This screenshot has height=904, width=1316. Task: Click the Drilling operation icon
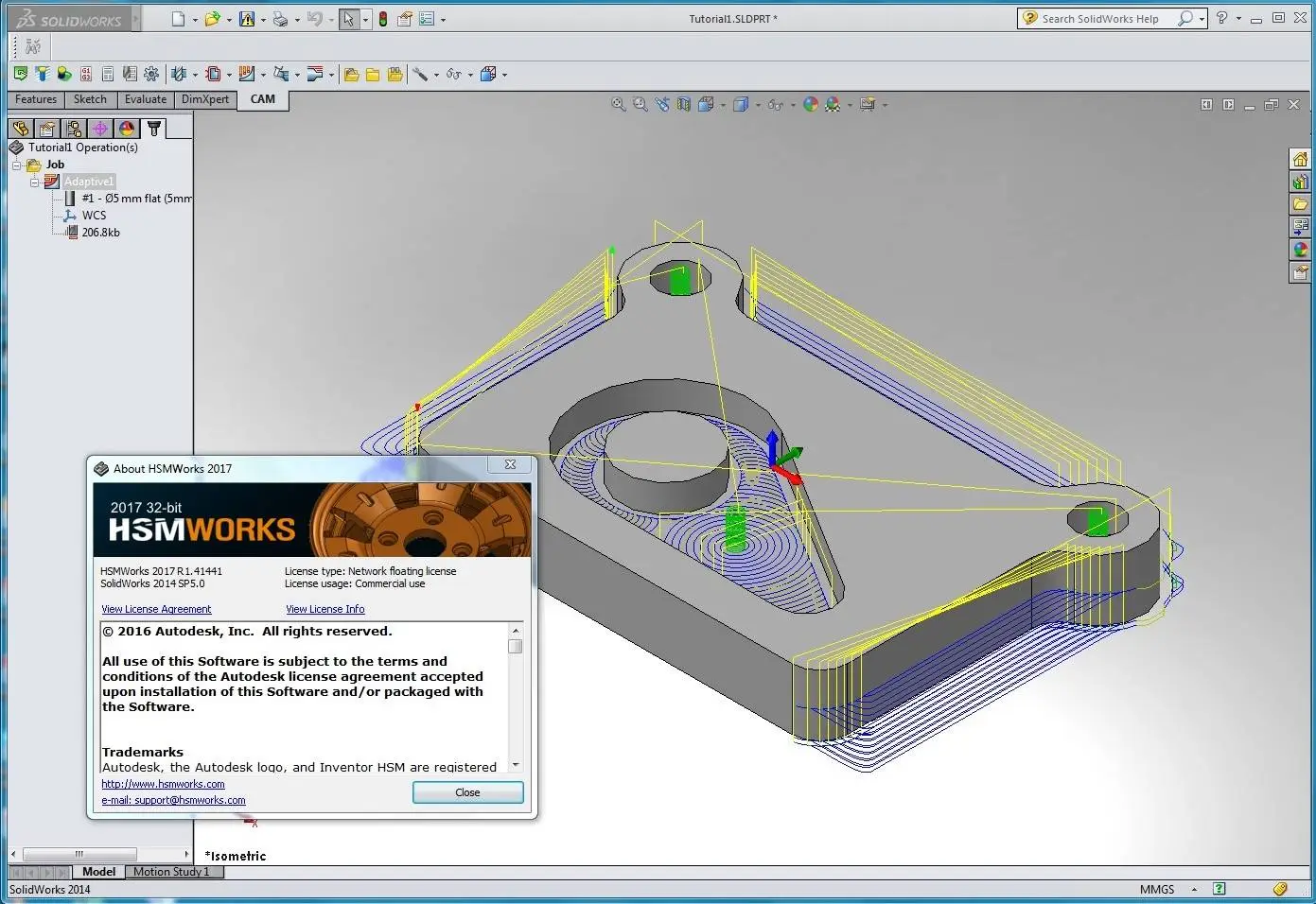click(179, 74)
